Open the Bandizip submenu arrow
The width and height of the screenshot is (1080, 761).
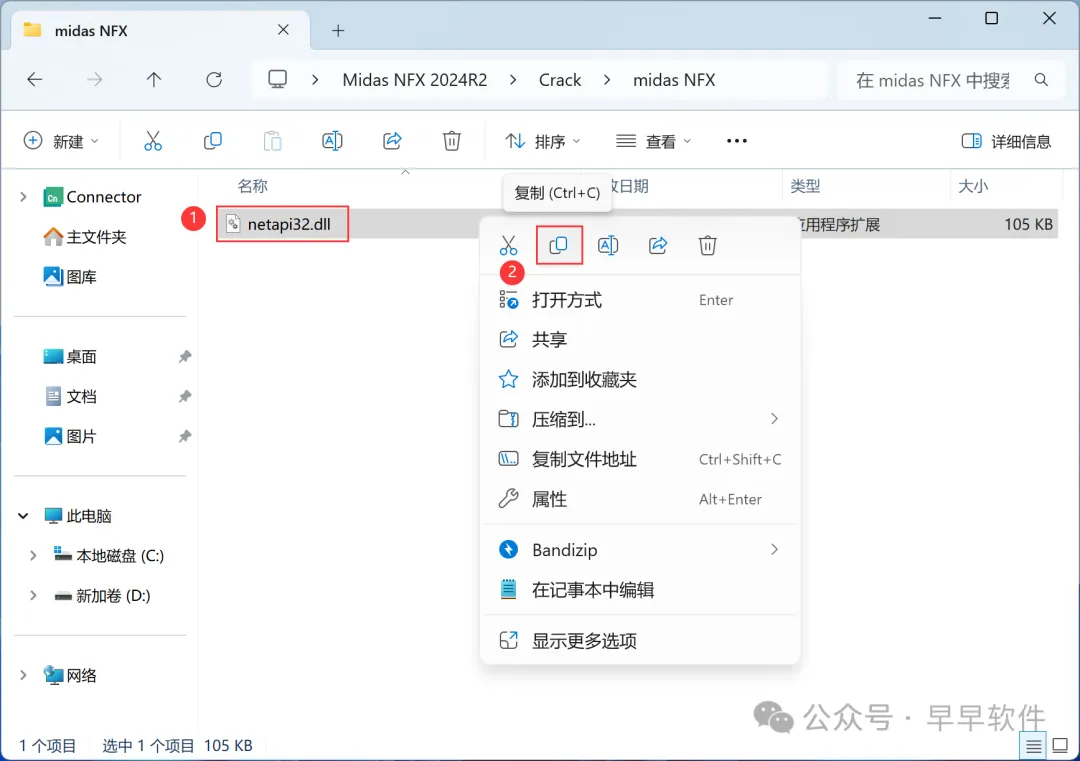coord(775,550)
